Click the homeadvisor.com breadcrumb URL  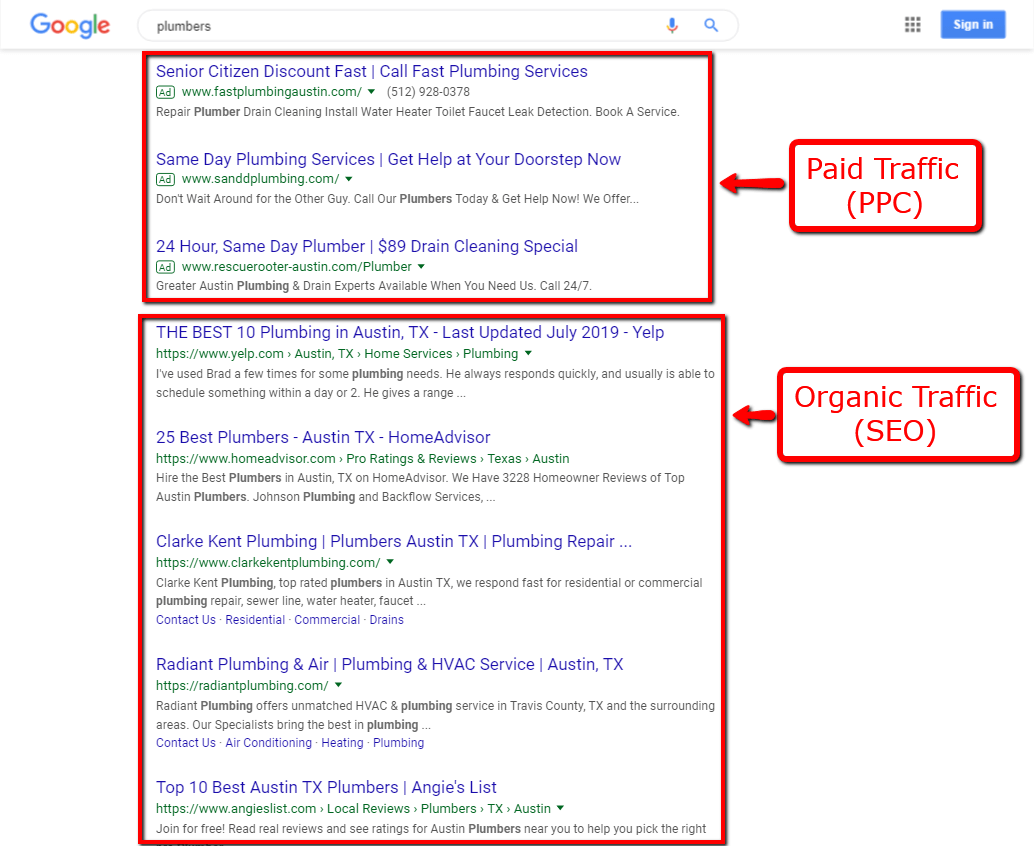pyautogui.click(x=363, y=459)
